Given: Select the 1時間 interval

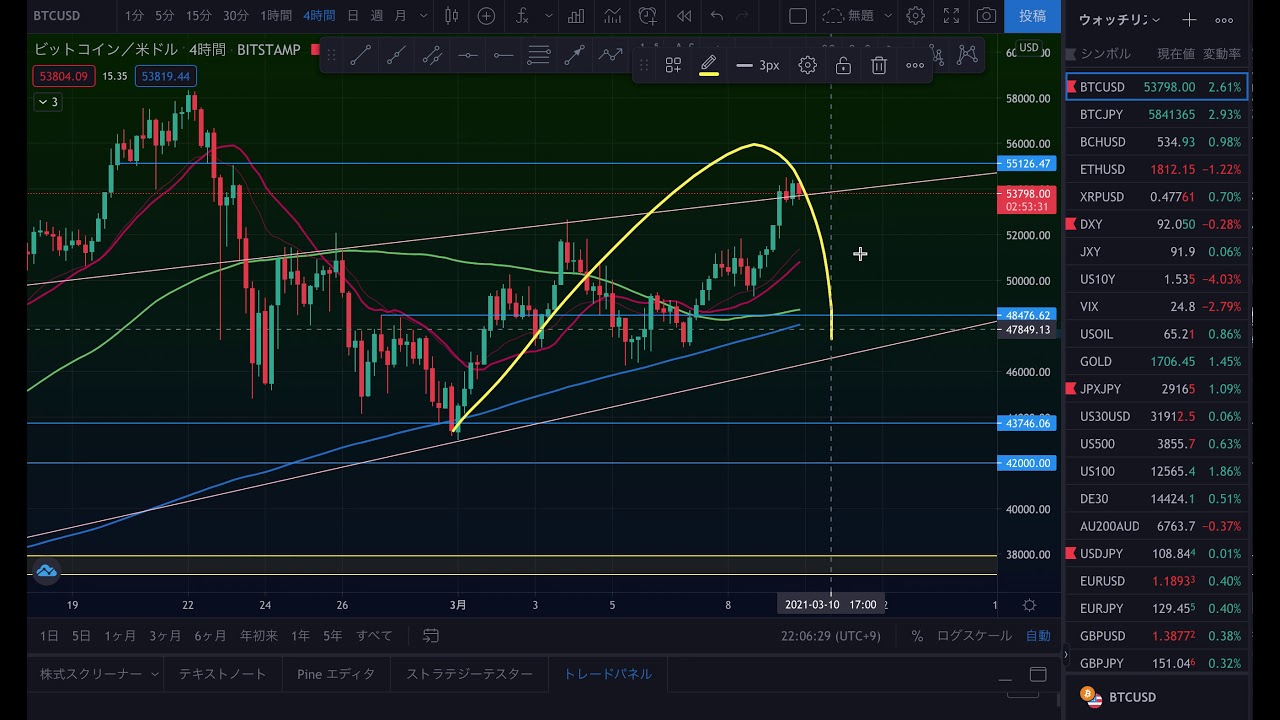Looking at the screenshot, I should coord(275,16).
